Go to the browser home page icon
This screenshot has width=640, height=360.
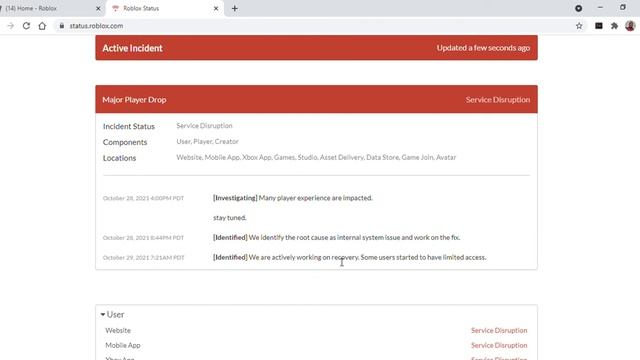42,26
